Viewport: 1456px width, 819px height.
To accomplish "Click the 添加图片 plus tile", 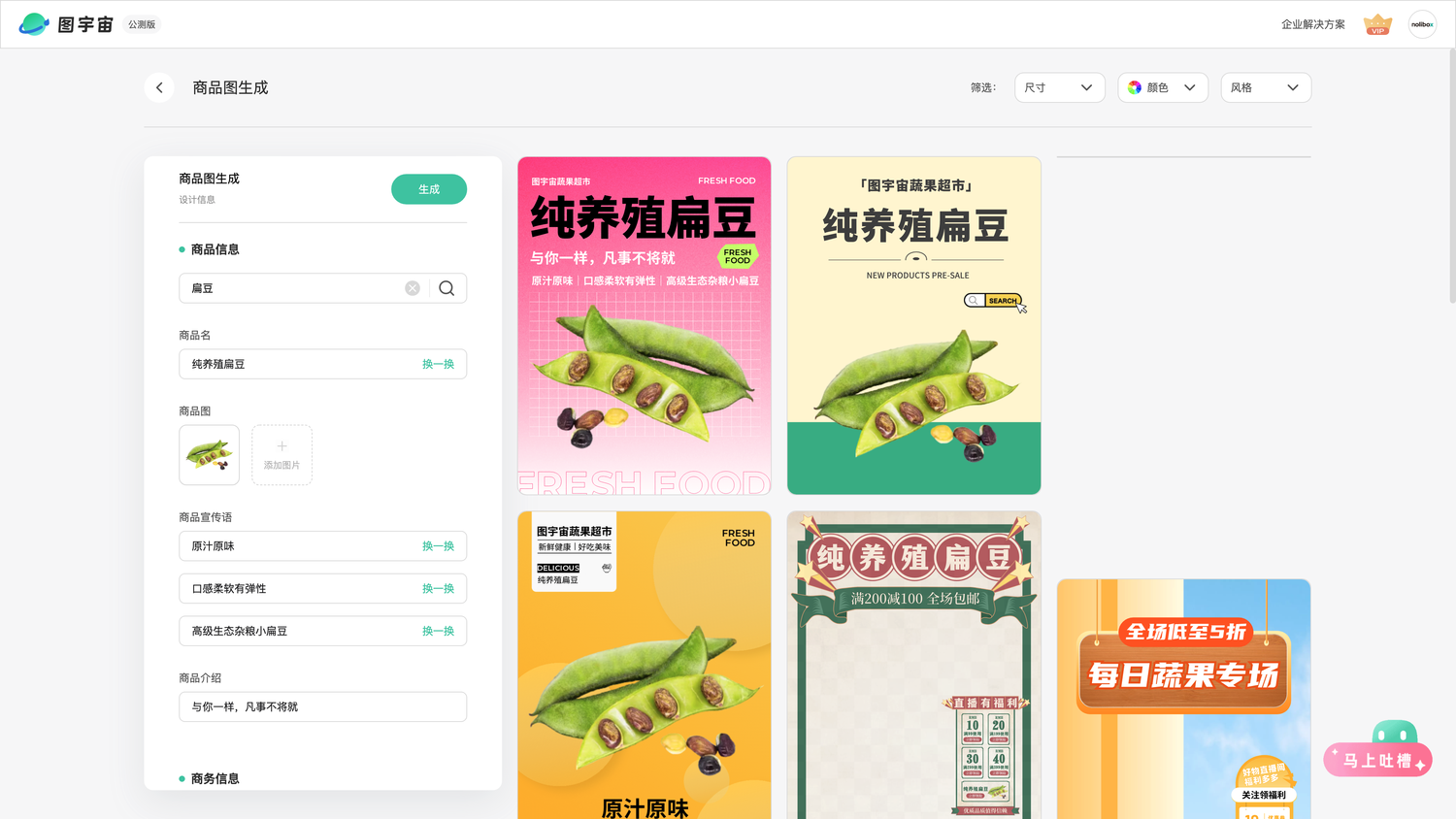I will coord(281,455).
